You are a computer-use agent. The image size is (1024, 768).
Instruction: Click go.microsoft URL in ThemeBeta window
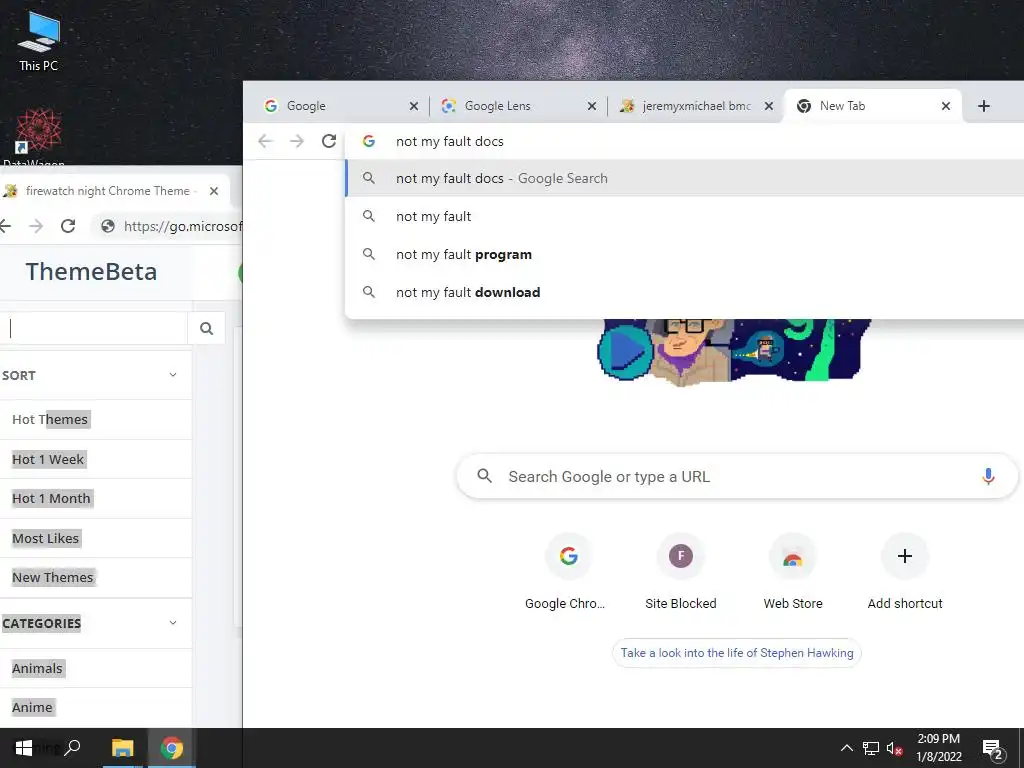(182, 226)
